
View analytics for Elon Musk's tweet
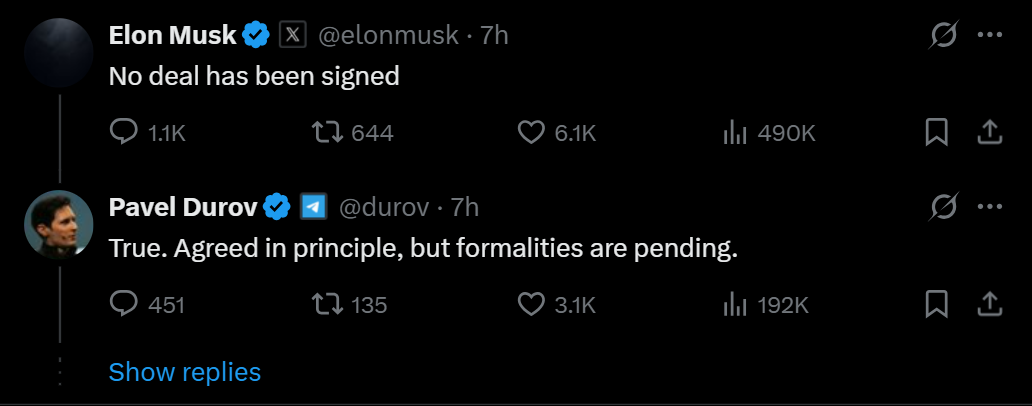(736, 133)
